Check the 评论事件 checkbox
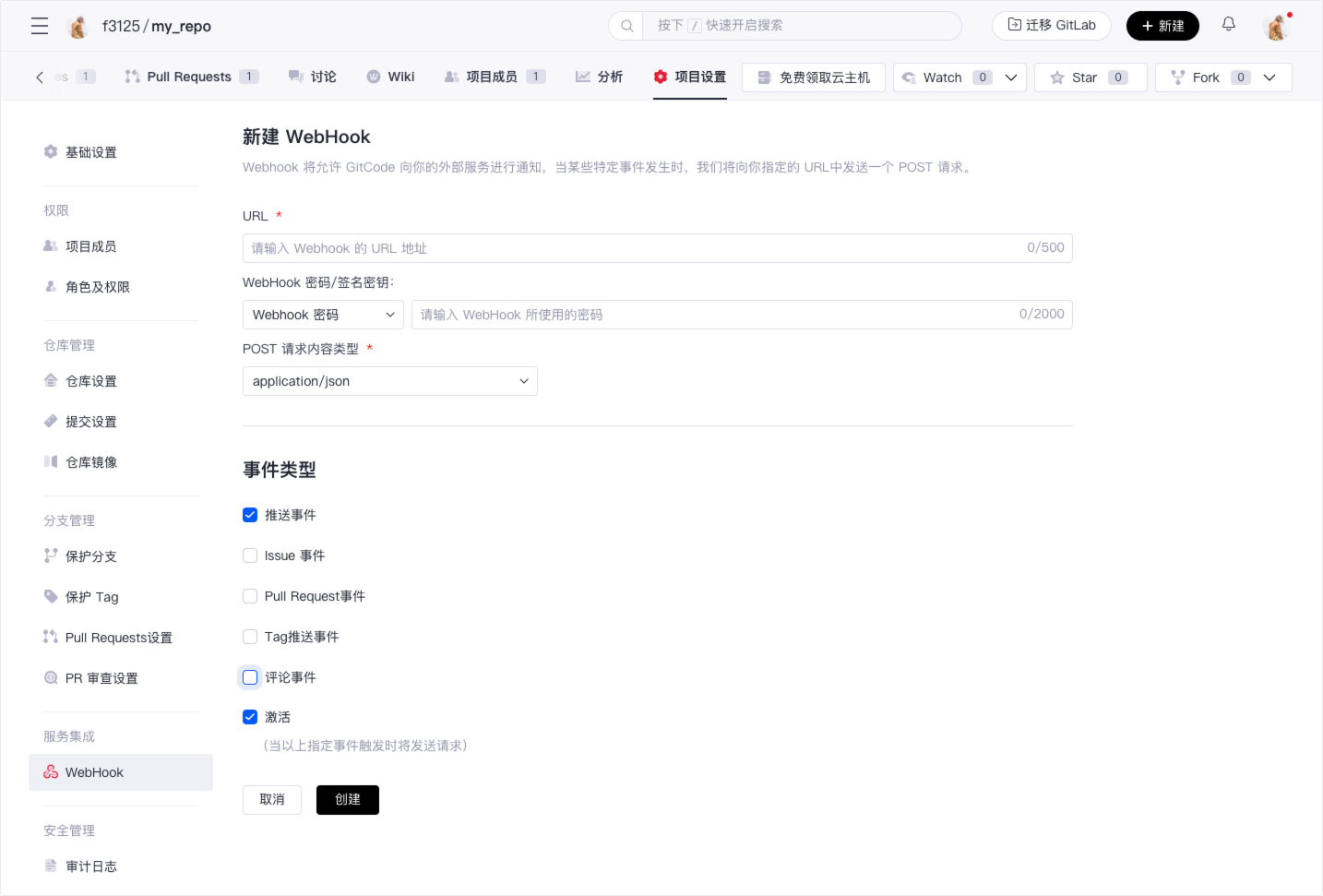The height and width of the screenshot is (896, 1323). pos(250,677)
